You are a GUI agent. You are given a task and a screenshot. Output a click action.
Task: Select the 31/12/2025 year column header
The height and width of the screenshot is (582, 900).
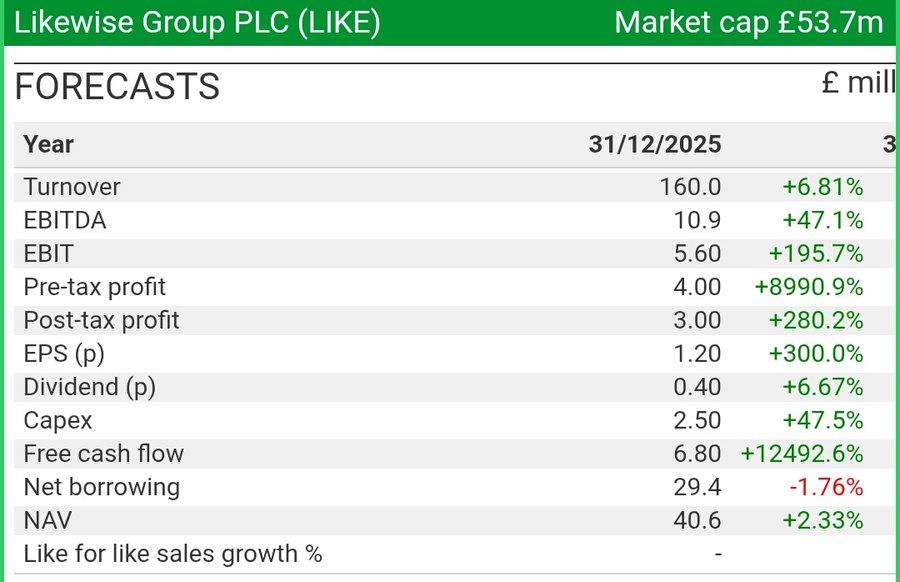pos(655,144)
